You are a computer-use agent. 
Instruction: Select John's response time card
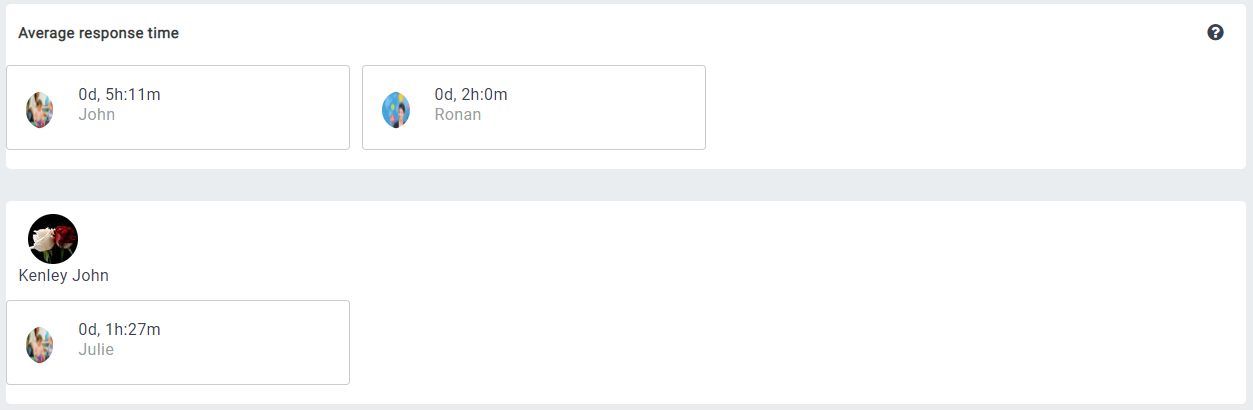click(250, 108)
